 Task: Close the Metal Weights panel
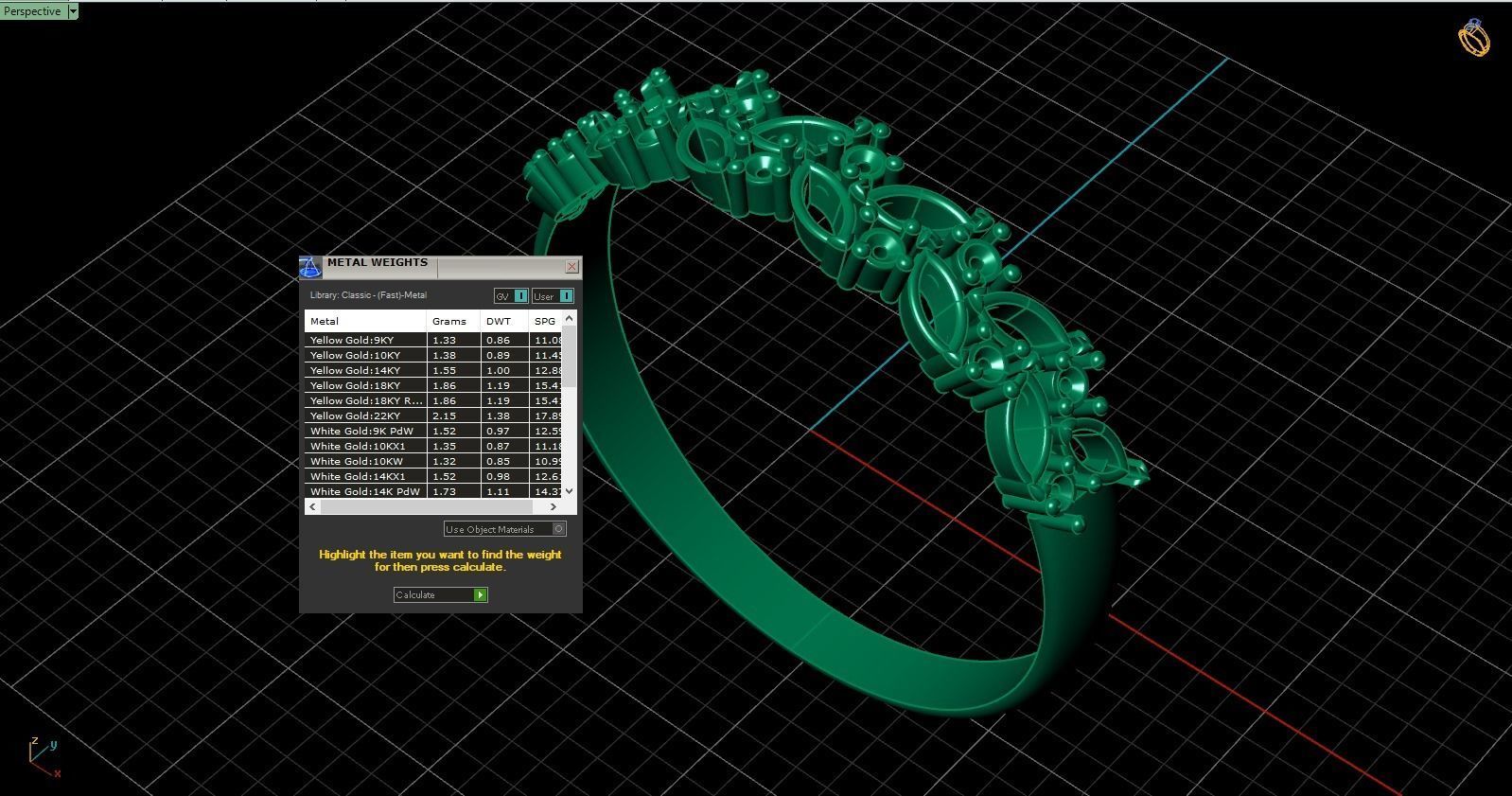pos(571,267)
